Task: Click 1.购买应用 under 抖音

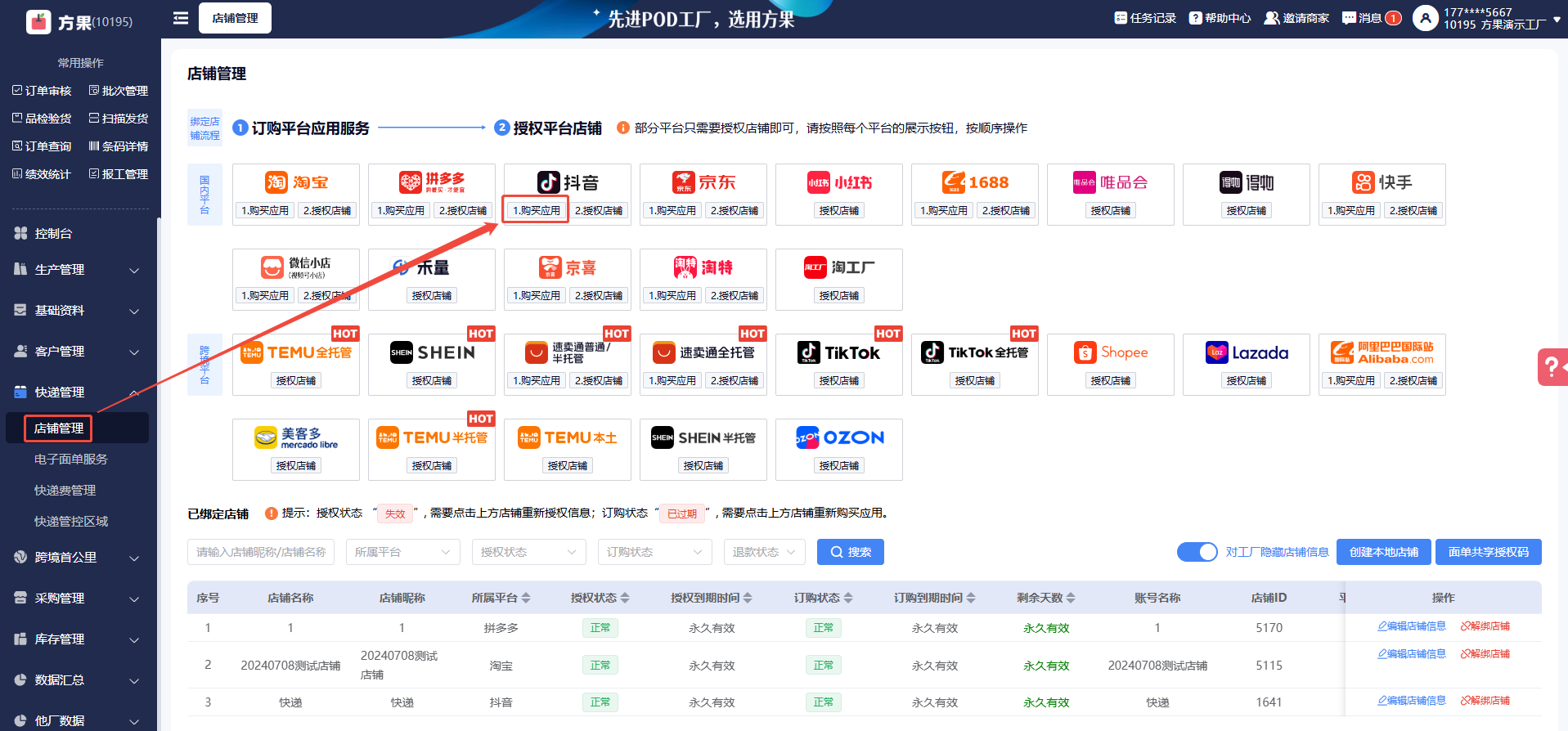Action: (537, 210)
